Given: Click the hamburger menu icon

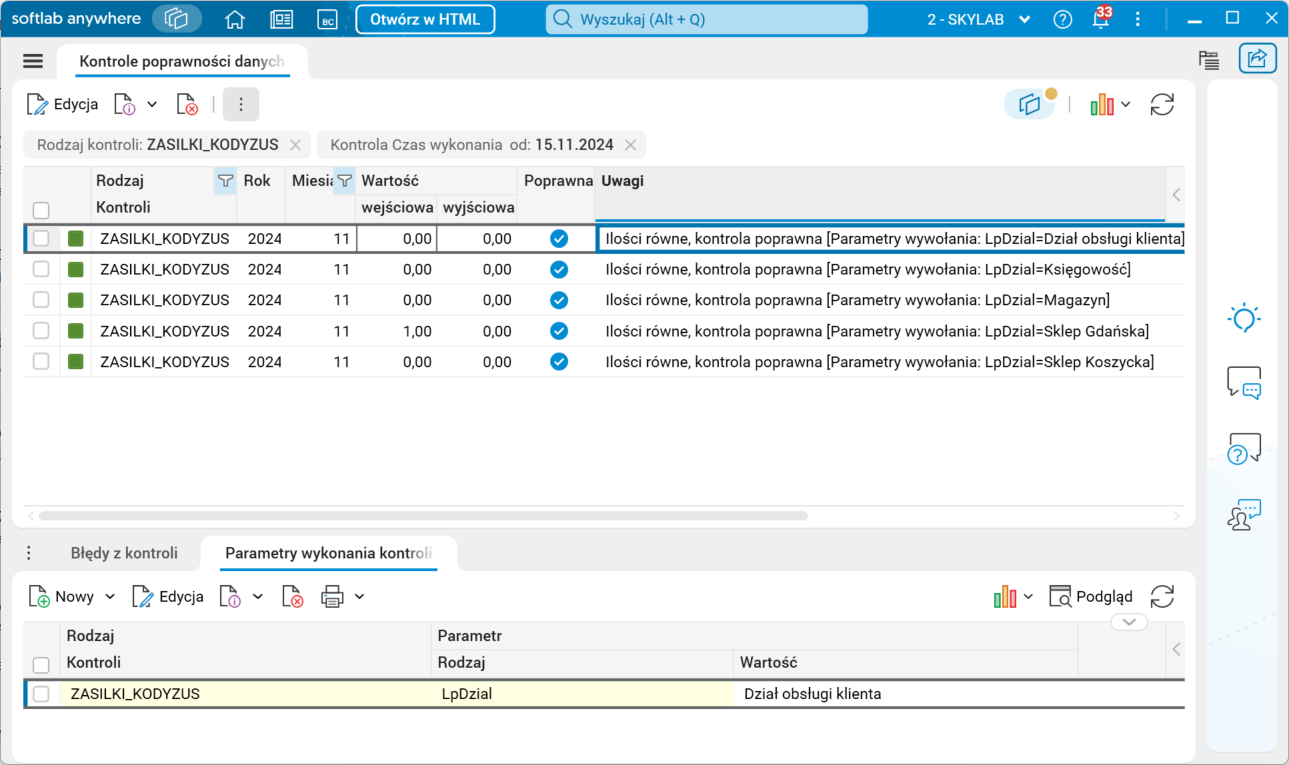Looking at the screenshot, I should pos(33,61).
